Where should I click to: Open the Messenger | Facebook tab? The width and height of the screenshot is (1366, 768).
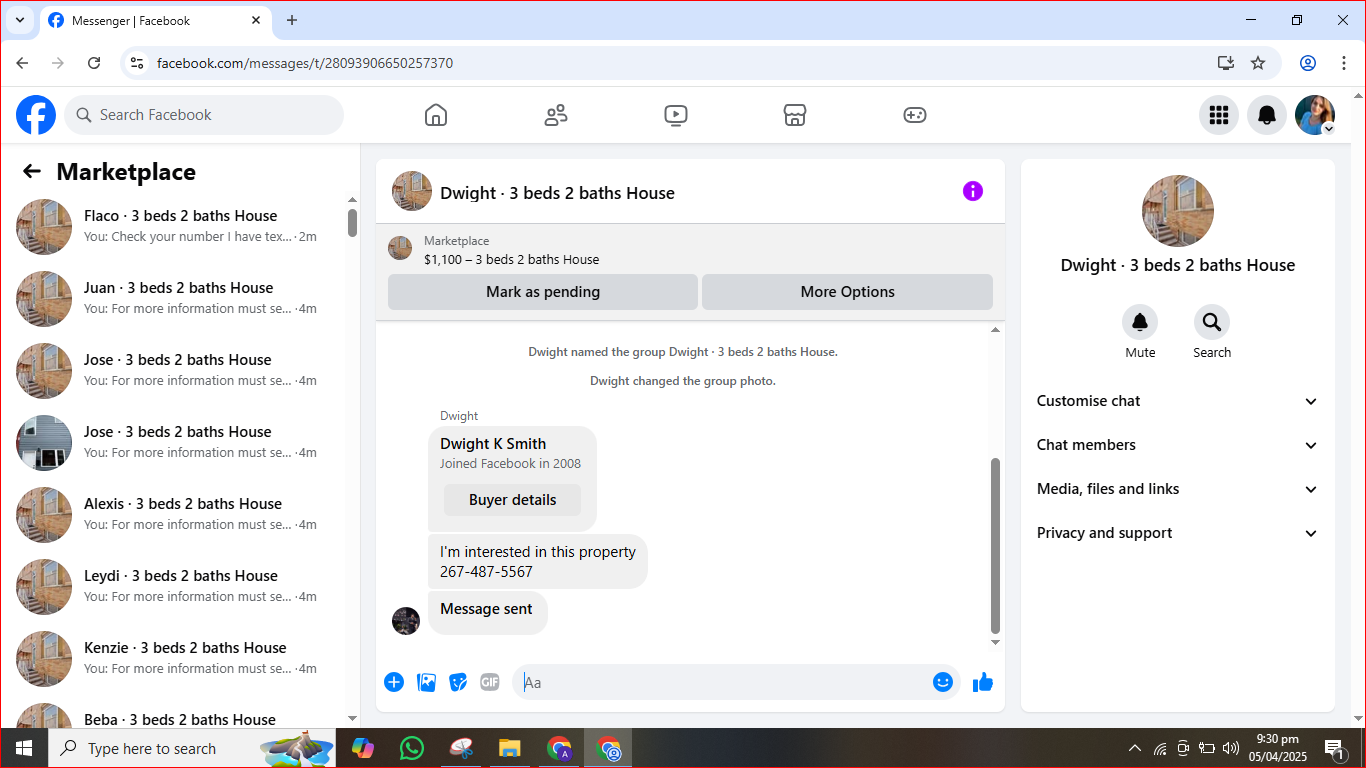[155, 20]
